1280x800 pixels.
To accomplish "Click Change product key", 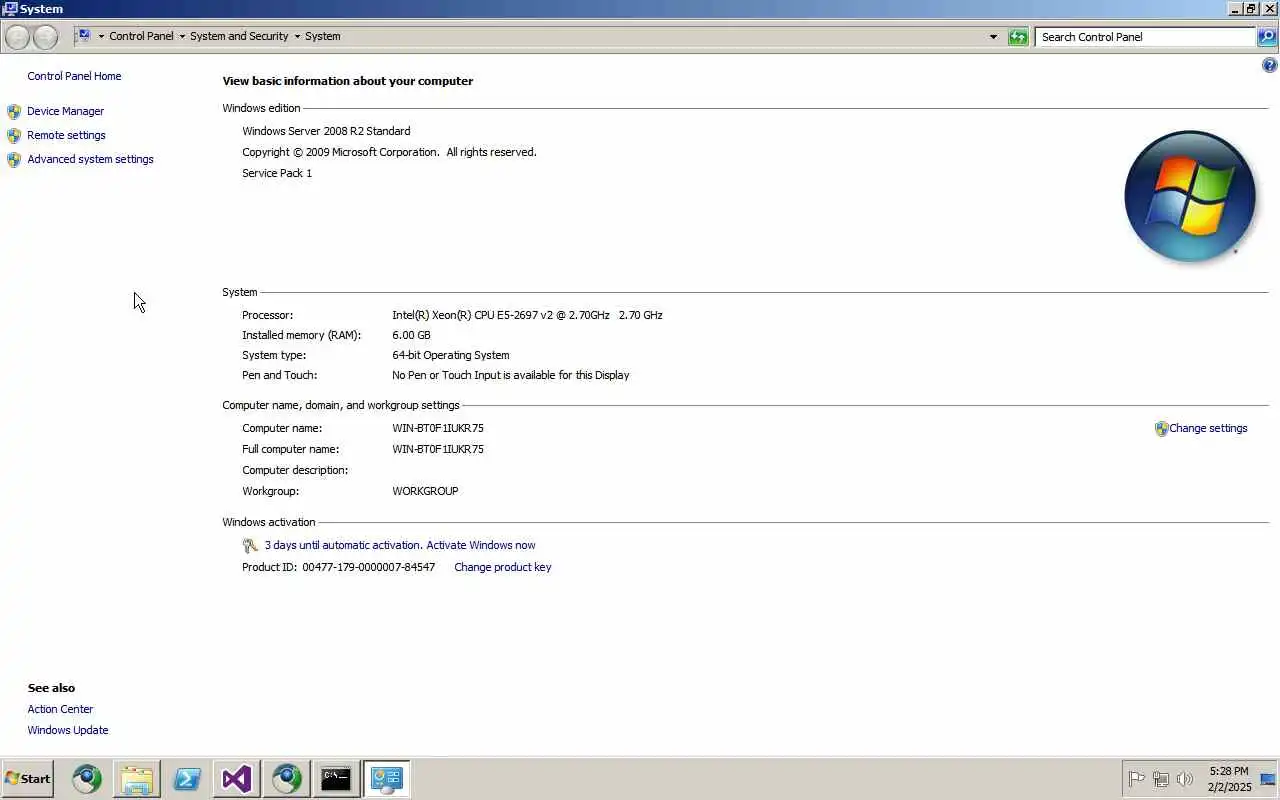I will (502, 567).
